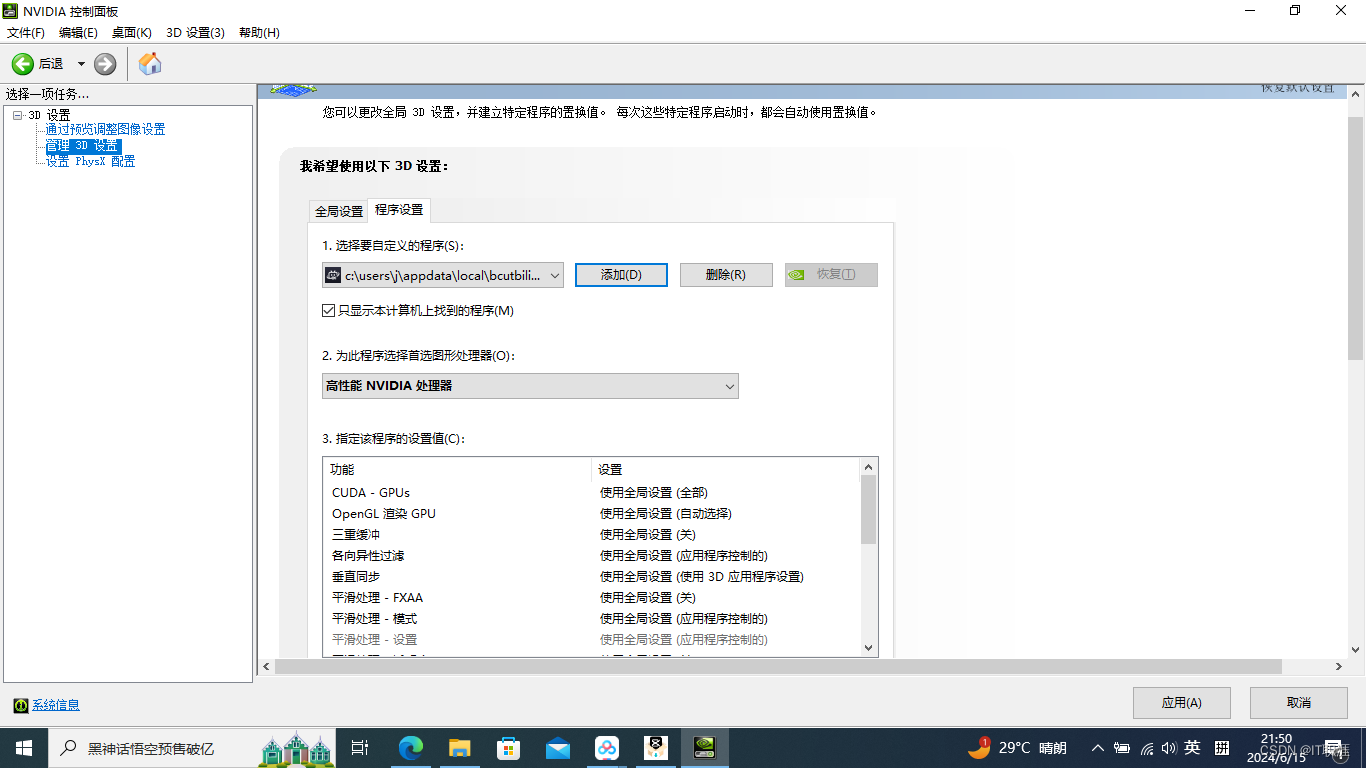
Task: Click the 添加(D) button
Action: coord(621,275)
